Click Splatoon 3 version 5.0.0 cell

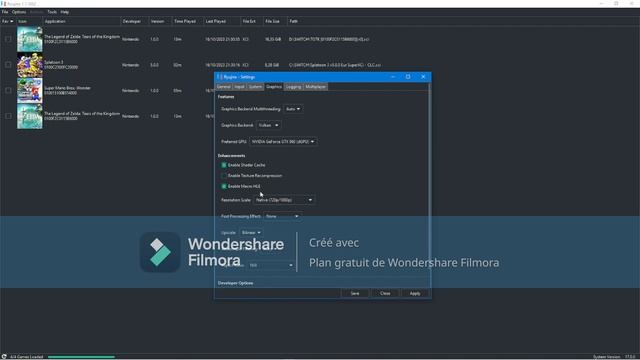[x=154, y=65]
